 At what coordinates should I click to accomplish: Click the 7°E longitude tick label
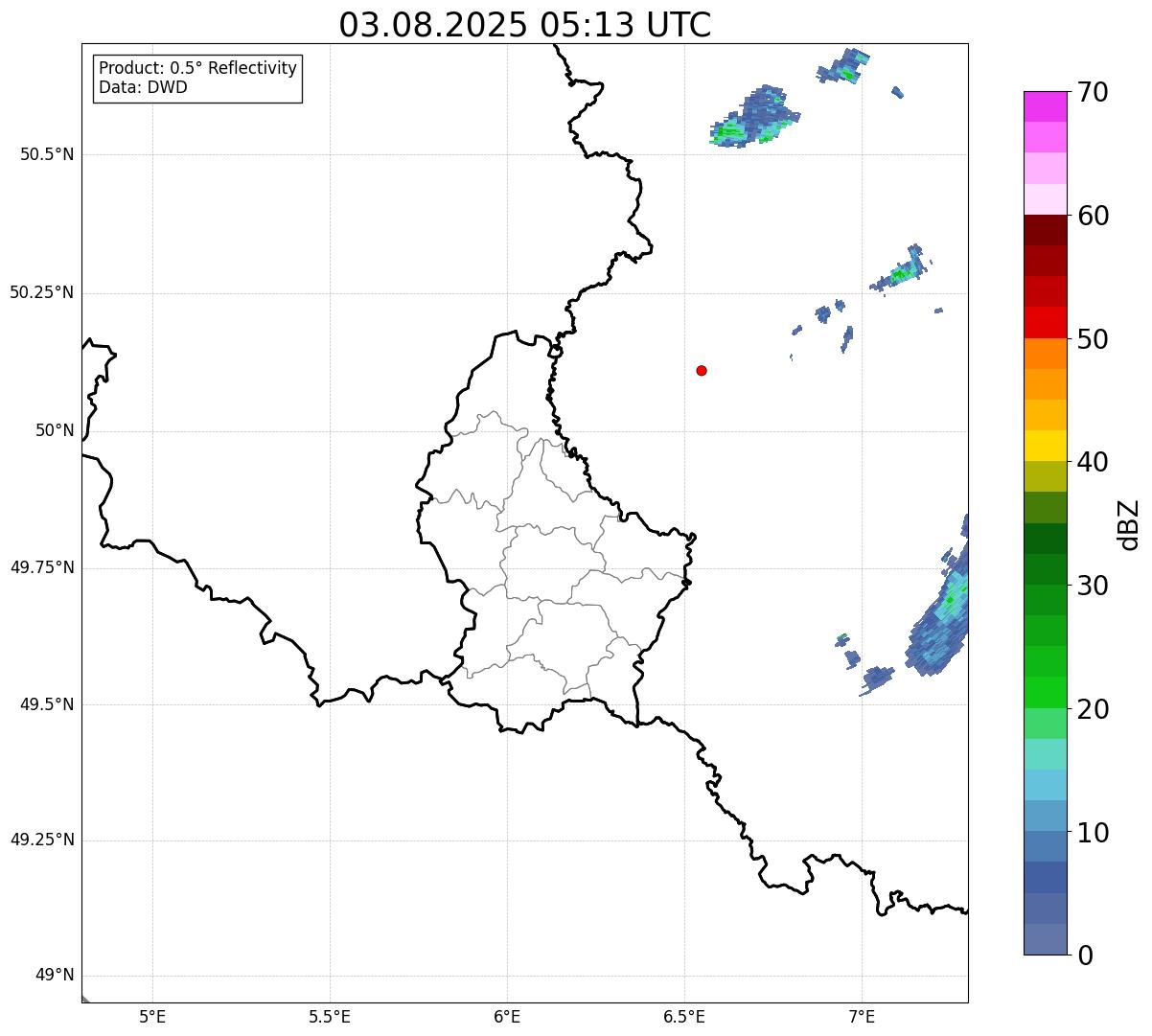click(862, 1017)
